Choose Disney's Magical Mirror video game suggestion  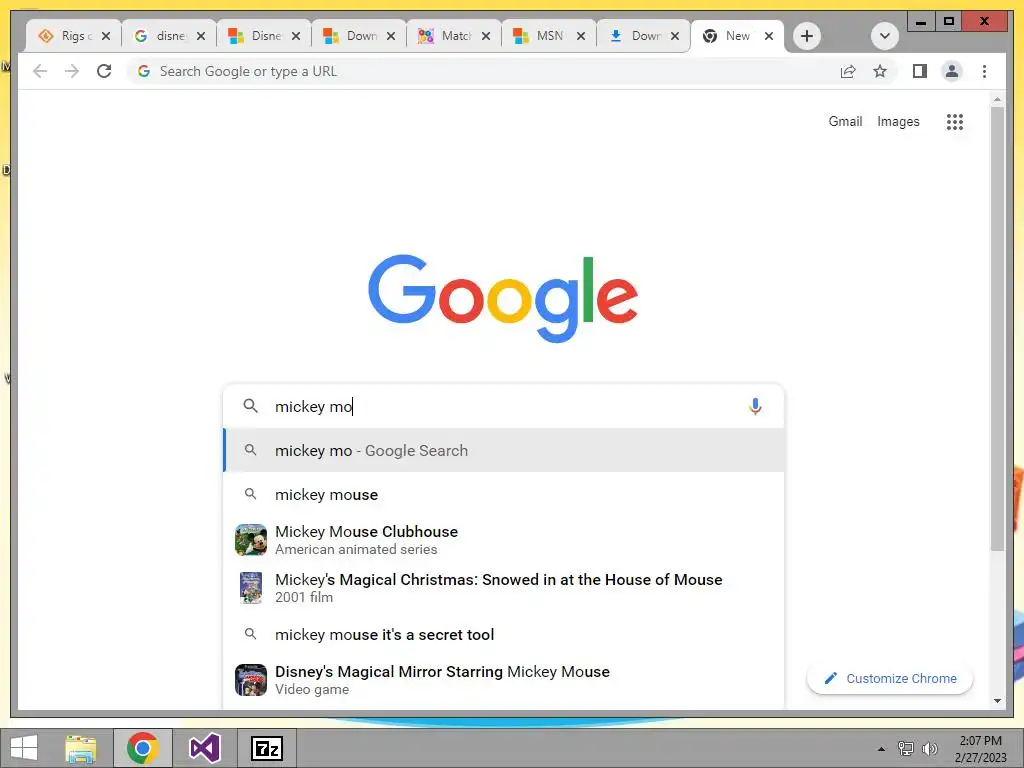click(x=504, y=680)
